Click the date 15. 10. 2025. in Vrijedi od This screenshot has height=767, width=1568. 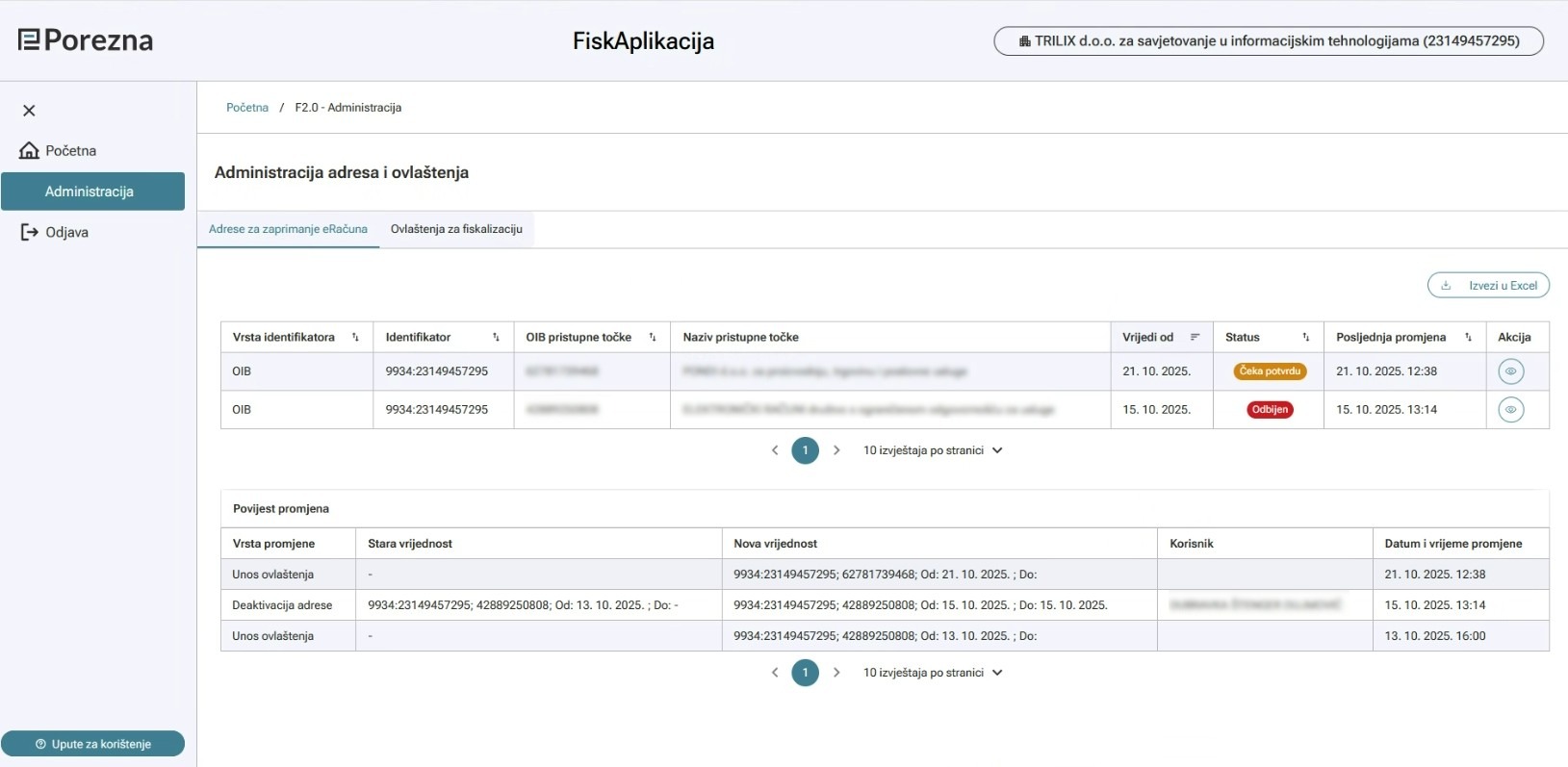pyautogui.click(x=1156, y=410)
